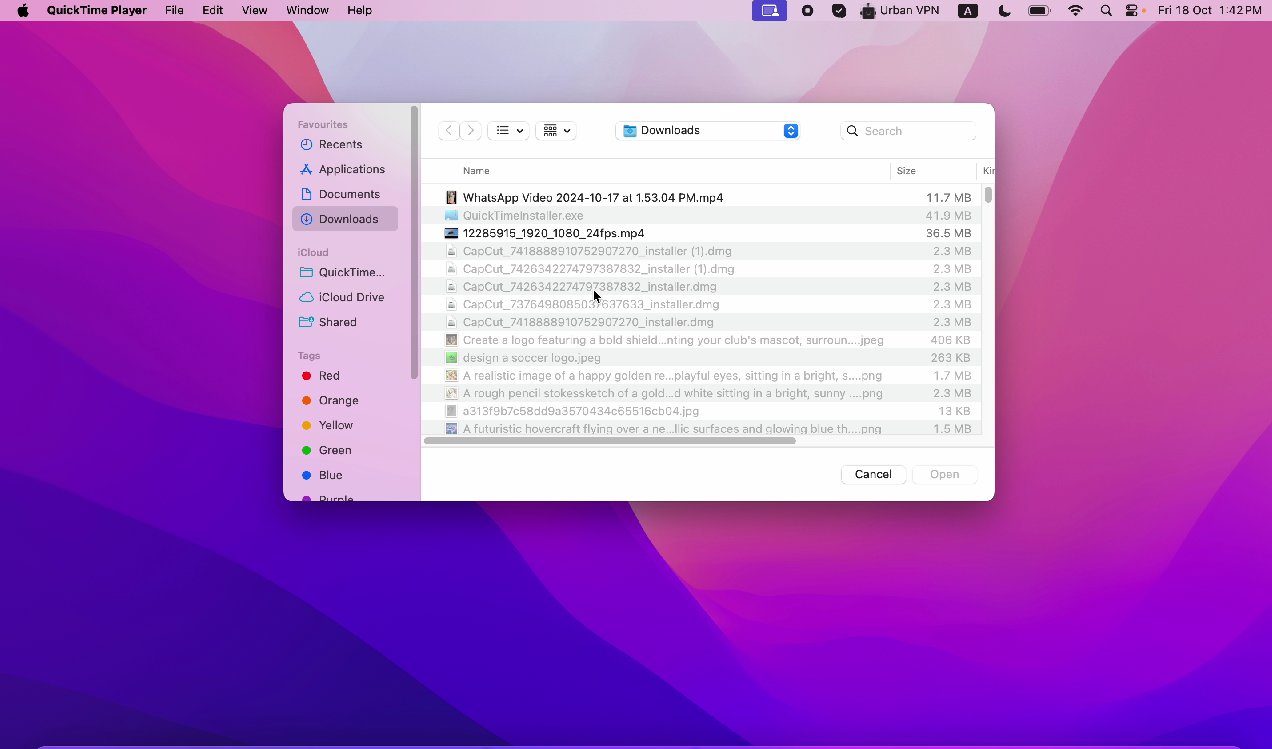Click the Create a logo featuring bold shield file
Screen dimensions: 1272x749
pos(701,340)
